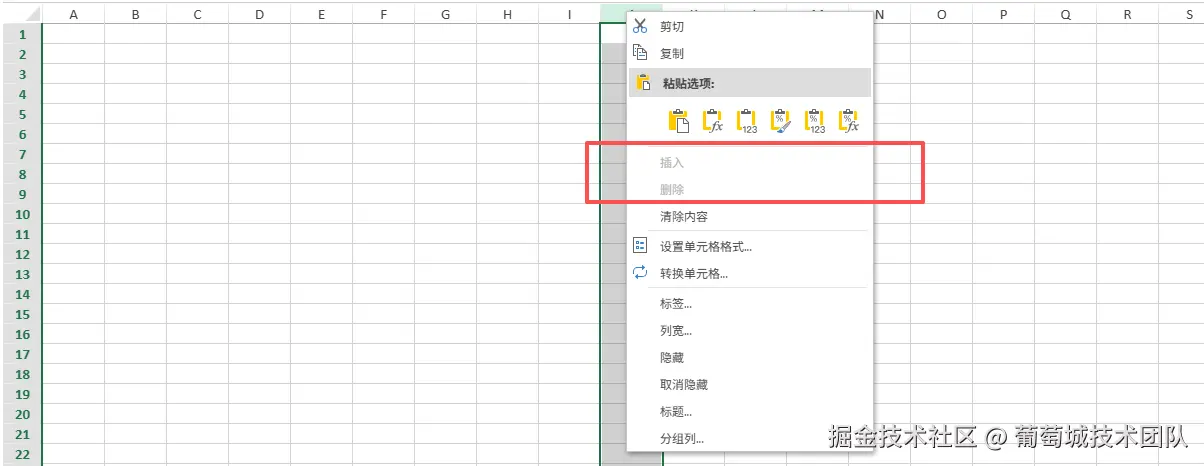Screen dimensions: 1204x466
Task: Select column E header
Action: point(321,14)
